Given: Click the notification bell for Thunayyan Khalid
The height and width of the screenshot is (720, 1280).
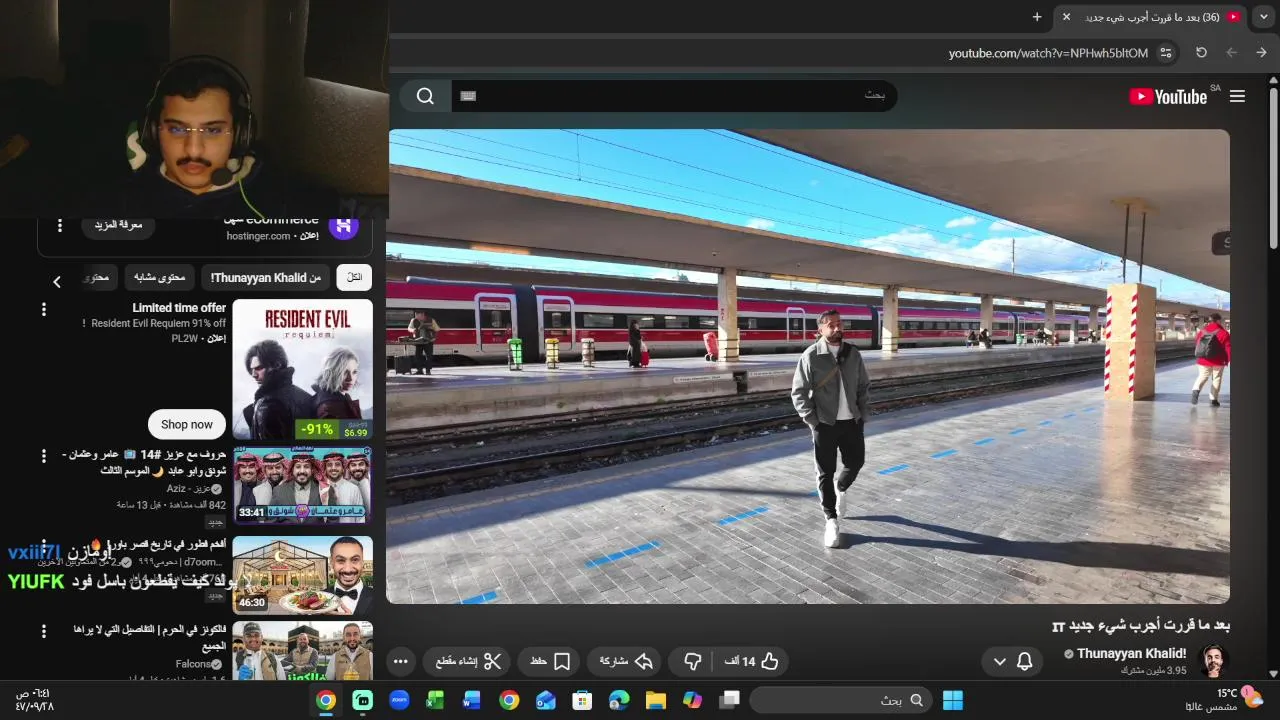Looking at the screenshot, I should pos(1024,661).
